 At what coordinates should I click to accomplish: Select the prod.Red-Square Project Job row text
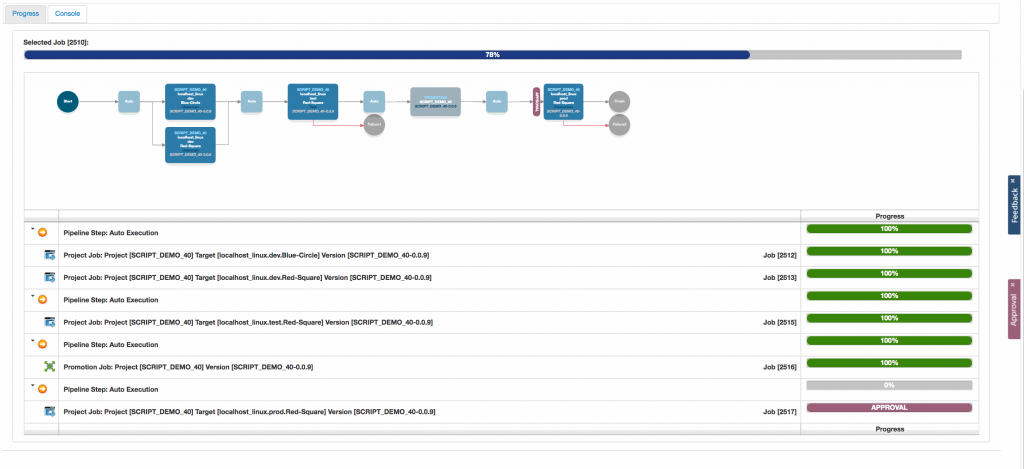(x=249, y=412)
